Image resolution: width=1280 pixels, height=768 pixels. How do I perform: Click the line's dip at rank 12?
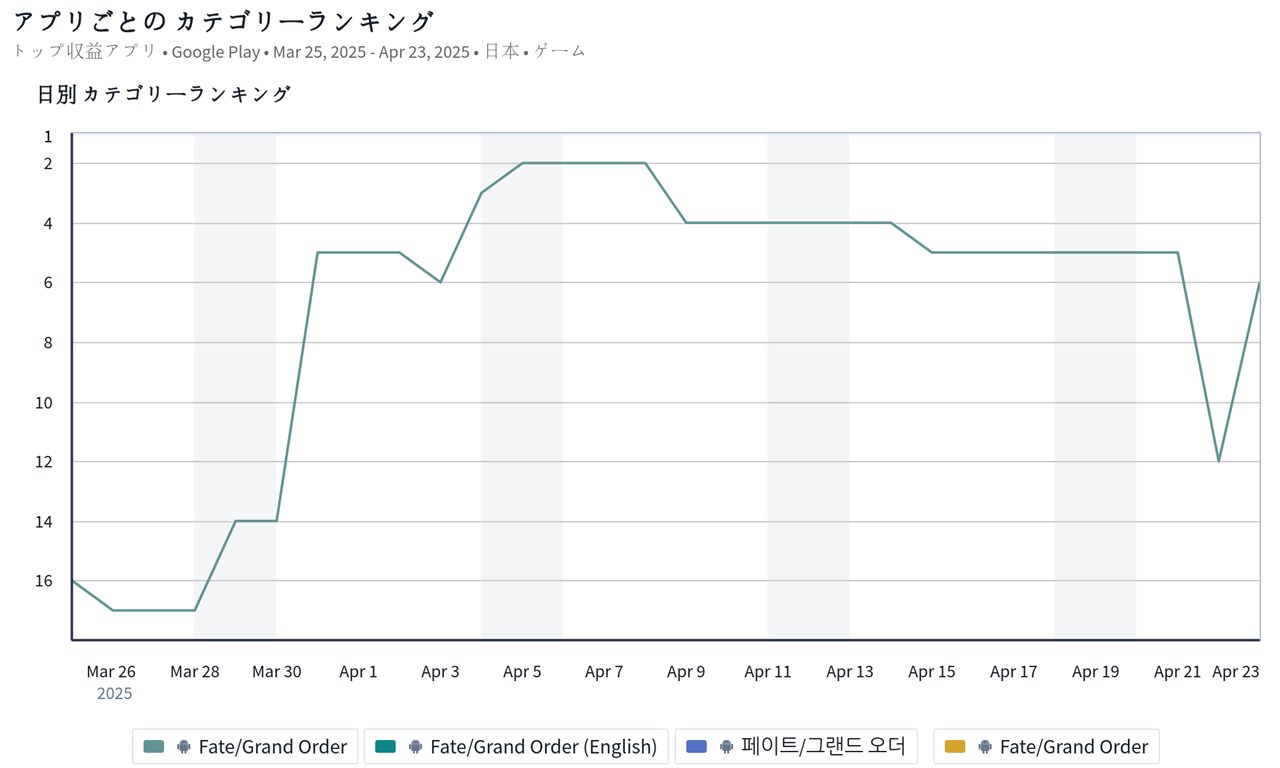[1218, 461]
